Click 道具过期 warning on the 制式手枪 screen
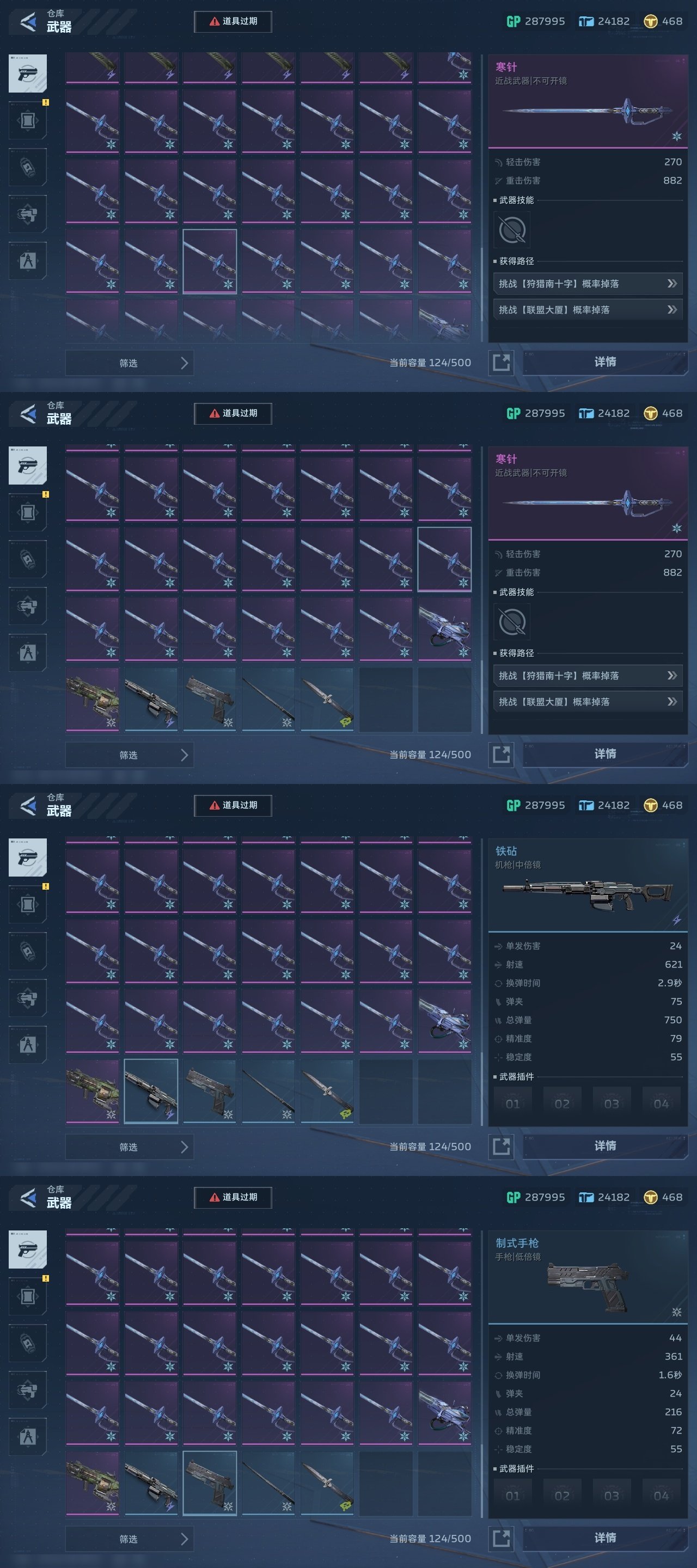 [x=233, y=1197]
